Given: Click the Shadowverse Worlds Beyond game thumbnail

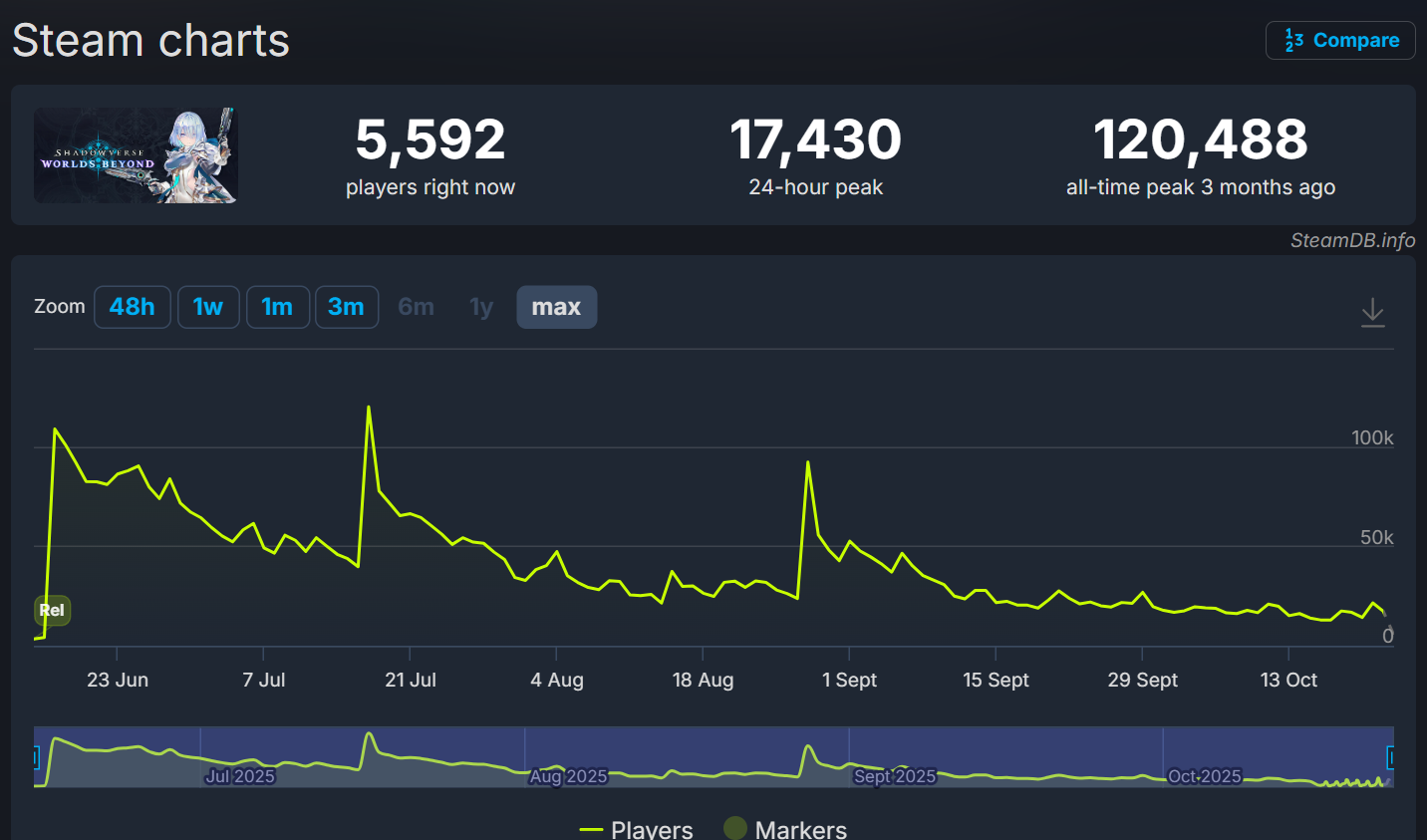Looking at the screenshot, I should tap(136, 155).
